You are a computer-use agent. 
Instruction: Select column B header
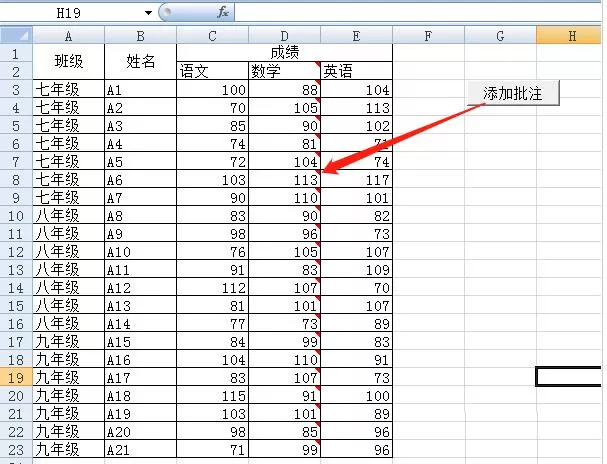[141, 36]
